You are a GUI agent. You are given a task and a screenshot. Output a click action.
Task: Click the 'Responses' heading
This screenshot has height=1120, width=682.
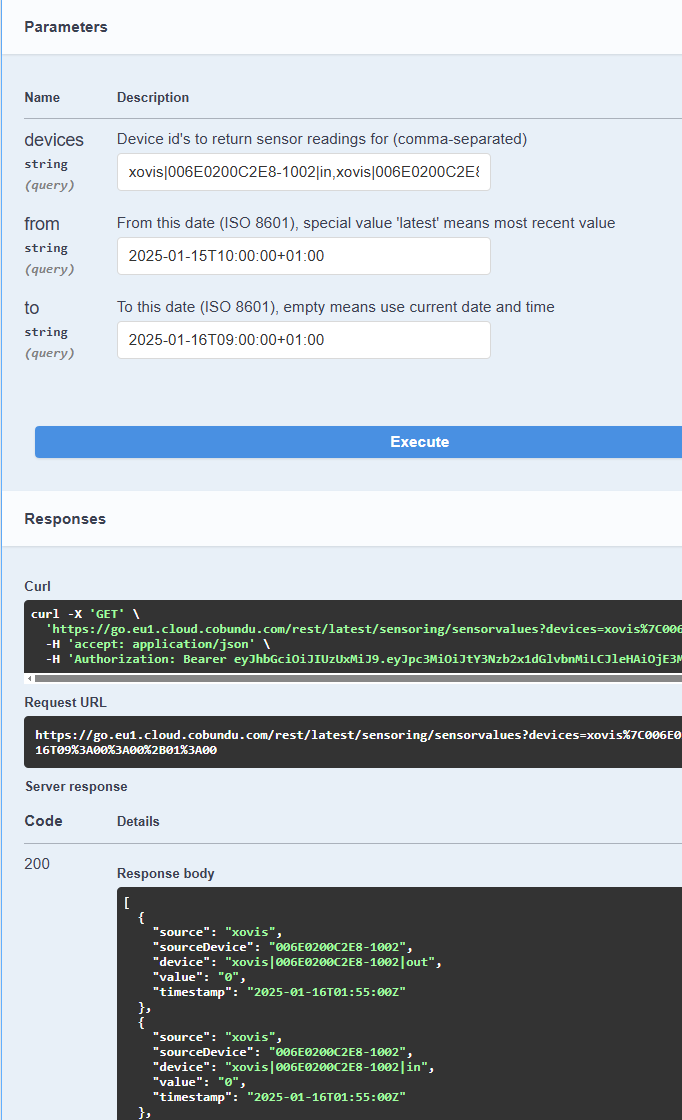(65, 519)
